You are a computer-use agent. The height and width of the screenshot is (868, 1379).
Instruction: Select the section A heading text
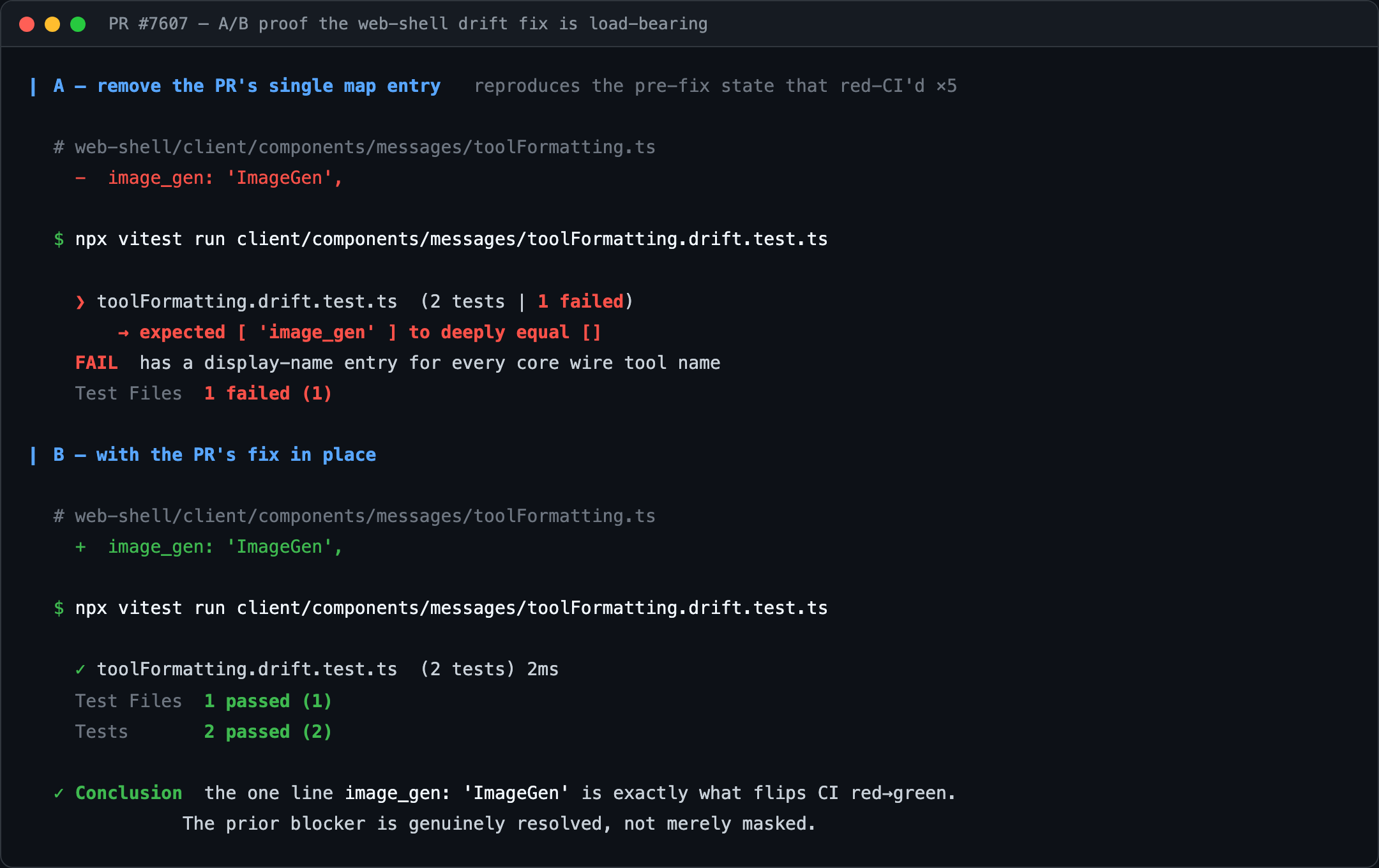(247, 86)
